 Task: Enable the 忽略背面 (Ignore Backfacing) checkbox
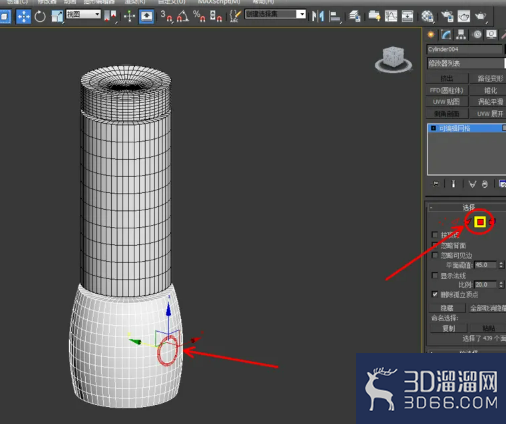click(435, 245)
